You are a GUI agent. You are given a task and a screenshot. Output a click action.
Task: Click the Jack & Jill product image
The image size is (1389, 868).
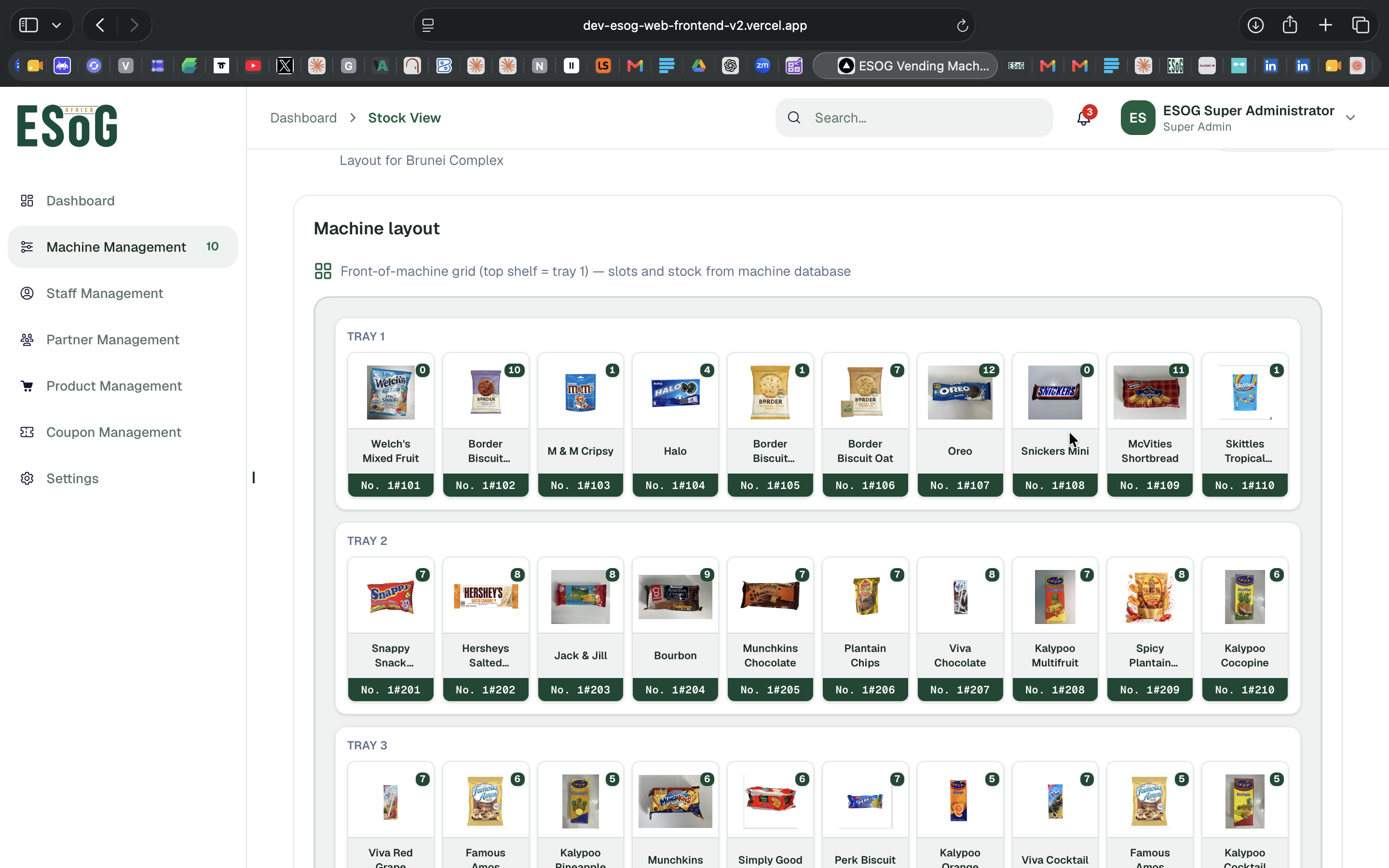click(x=580, y=597)
